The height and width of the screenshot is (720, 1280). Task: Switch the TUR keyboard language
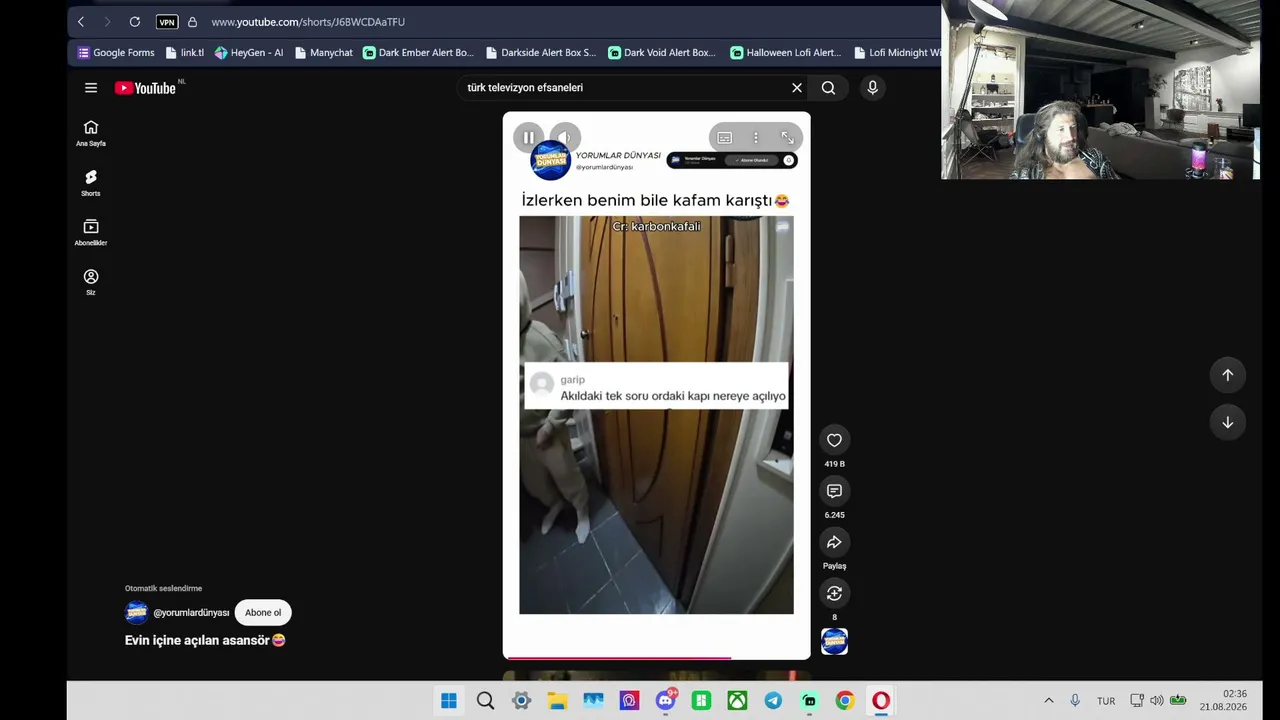1106,701
